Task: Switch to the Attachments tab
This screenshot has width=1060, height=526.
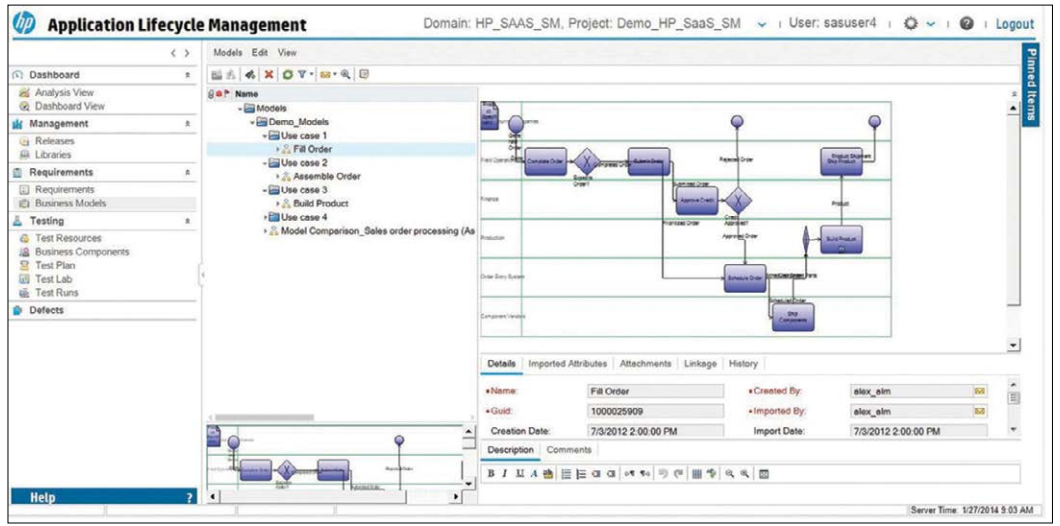Action: (x=645, y=364)
